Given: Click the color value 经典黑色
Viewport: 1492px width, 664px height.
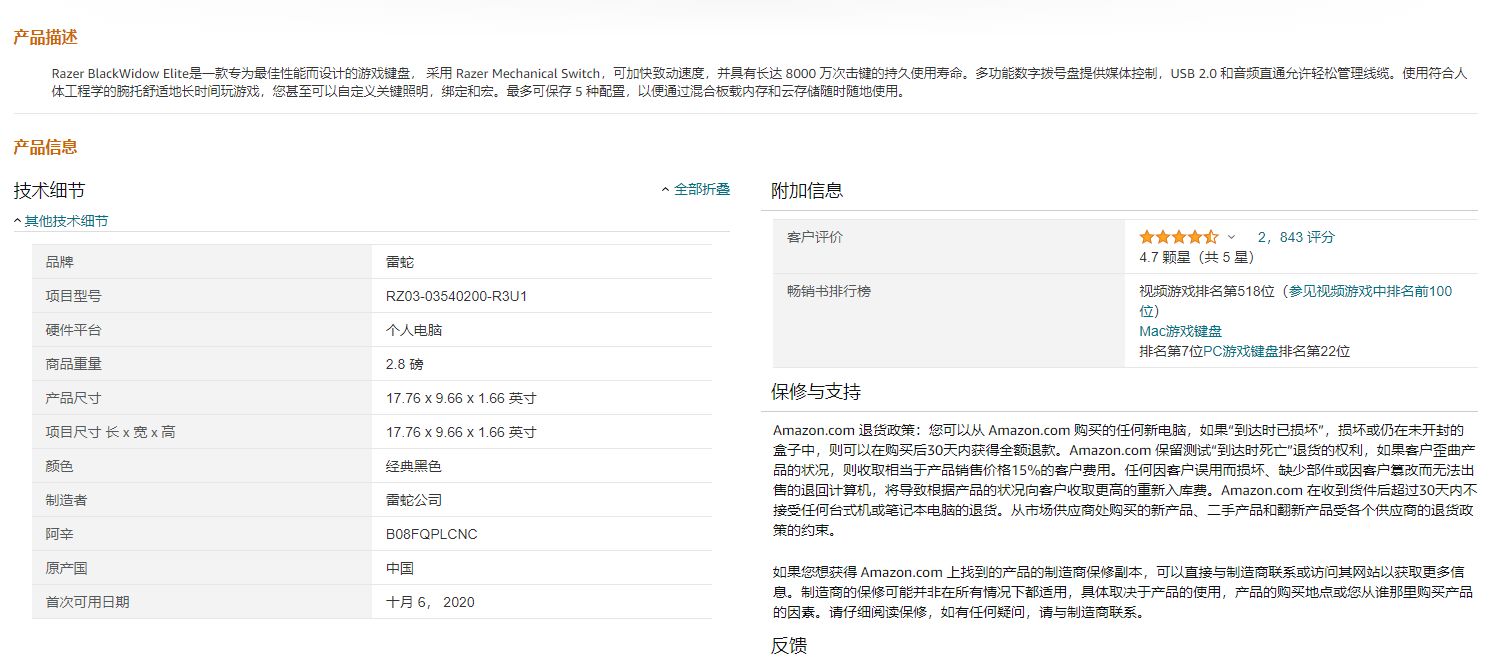Looking at the screenshot, I should click(x=414, y=466).
